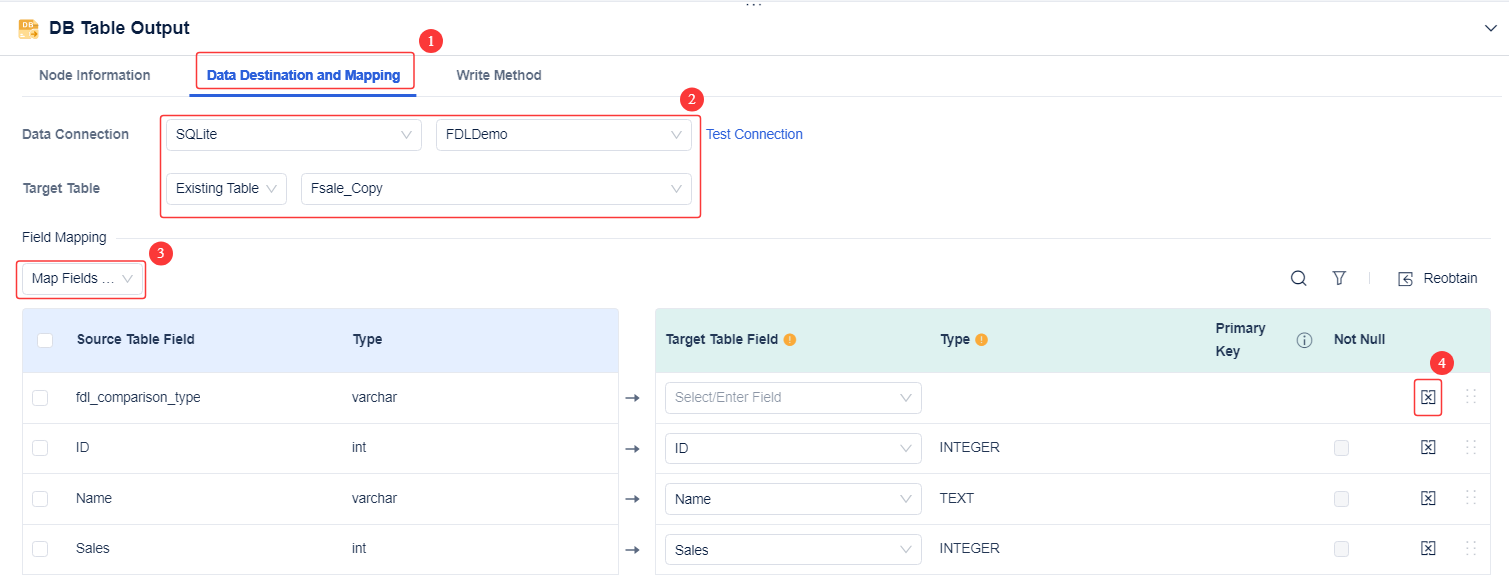Collapse the DB Table Output panel chevron
This screenshot has height=579, width=1509.
tap(1490, 28)
